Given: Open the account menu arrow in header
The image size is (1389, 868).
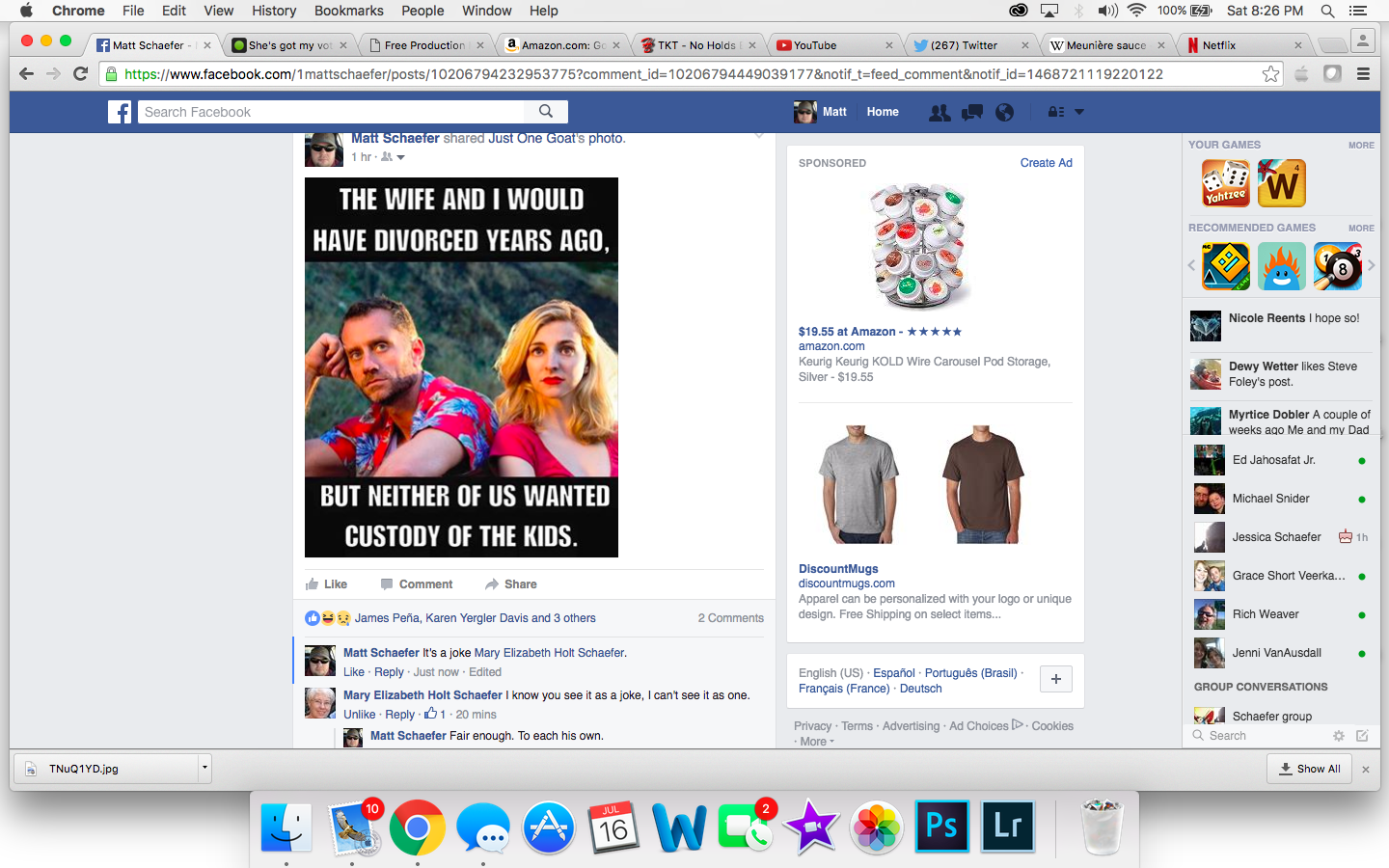Looking at the screenshot, I should click(x=1079, y=112).
